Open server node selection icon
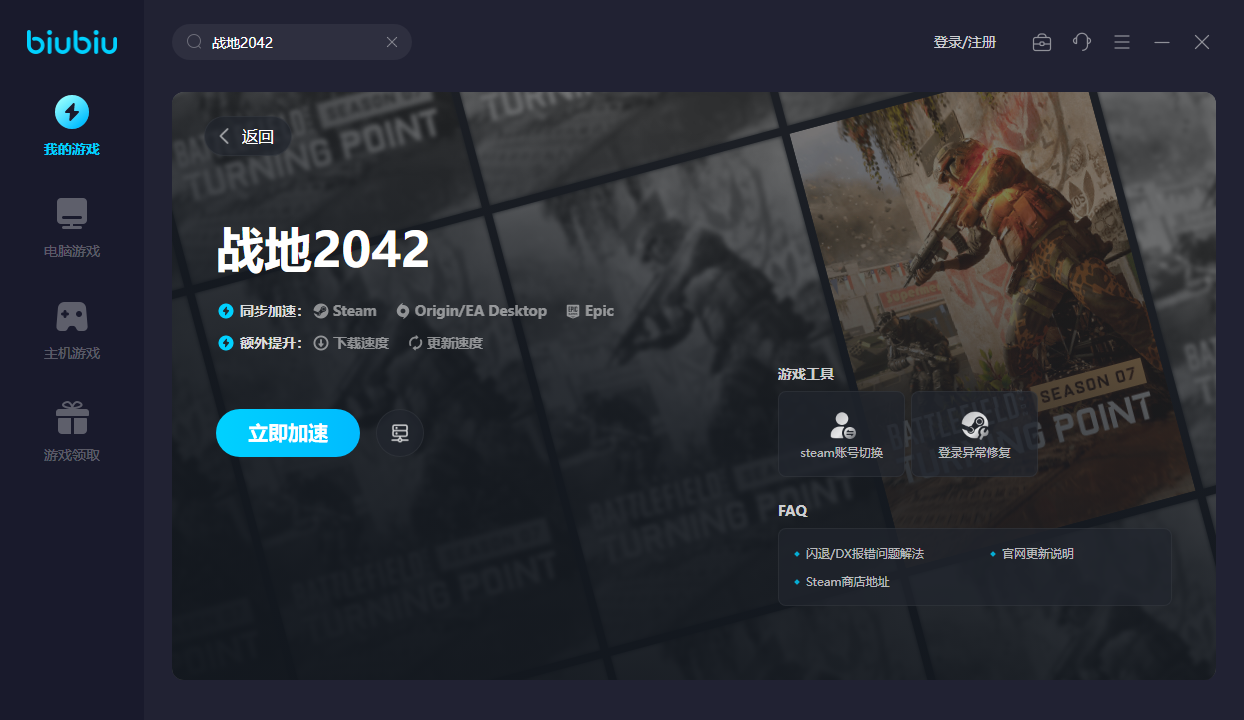 pyautogui.click(x=400, y=433)
